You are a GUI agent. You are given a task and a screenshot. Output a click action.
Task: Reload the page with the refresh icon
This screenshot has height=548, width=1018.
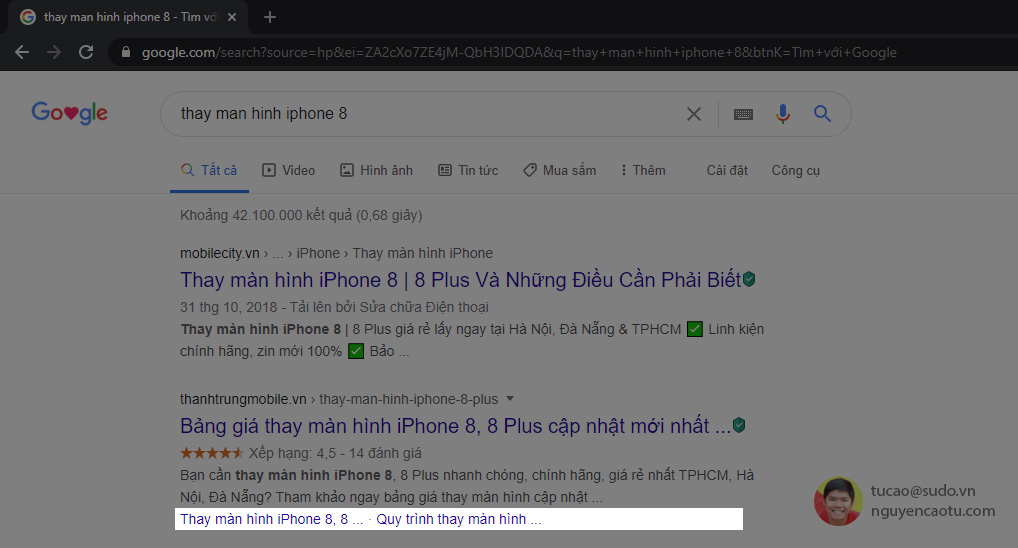[x=86, y=52]
